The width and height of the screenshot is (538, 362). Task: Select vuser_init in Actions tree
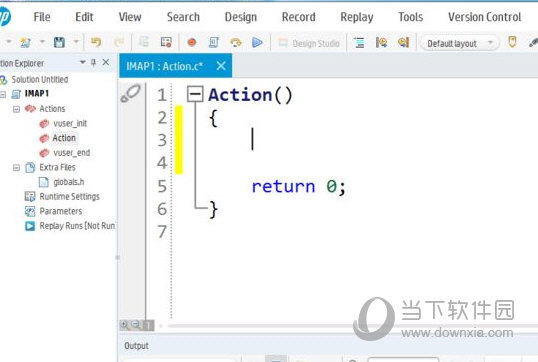[x=63, y=123]
